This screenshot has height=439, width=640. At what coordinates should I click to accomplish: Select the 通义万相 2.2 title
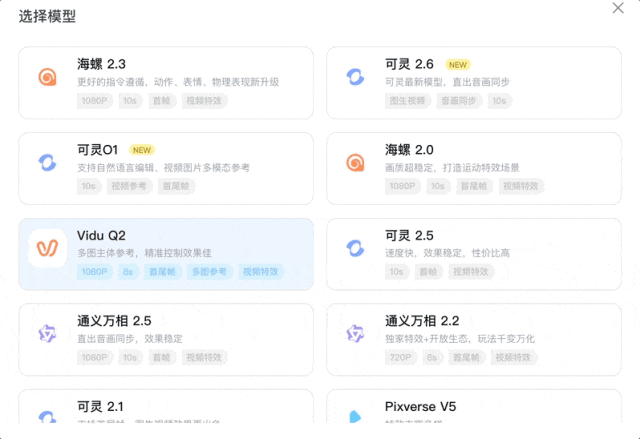coord(422,321)
